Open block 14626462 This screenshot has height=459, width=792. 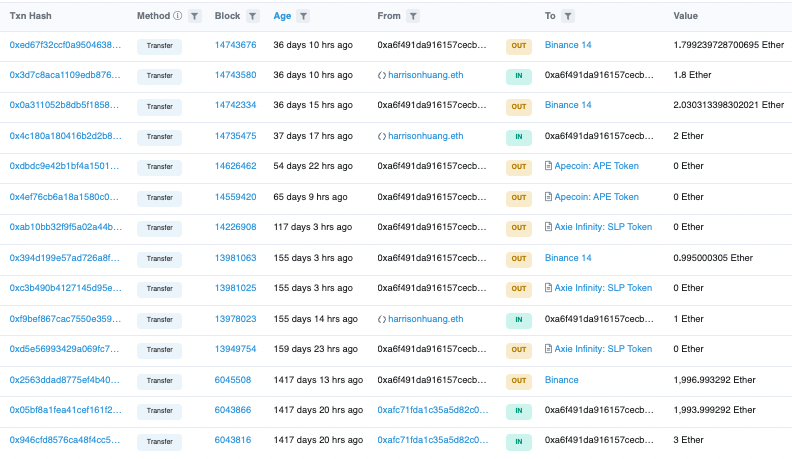[235, 166]
